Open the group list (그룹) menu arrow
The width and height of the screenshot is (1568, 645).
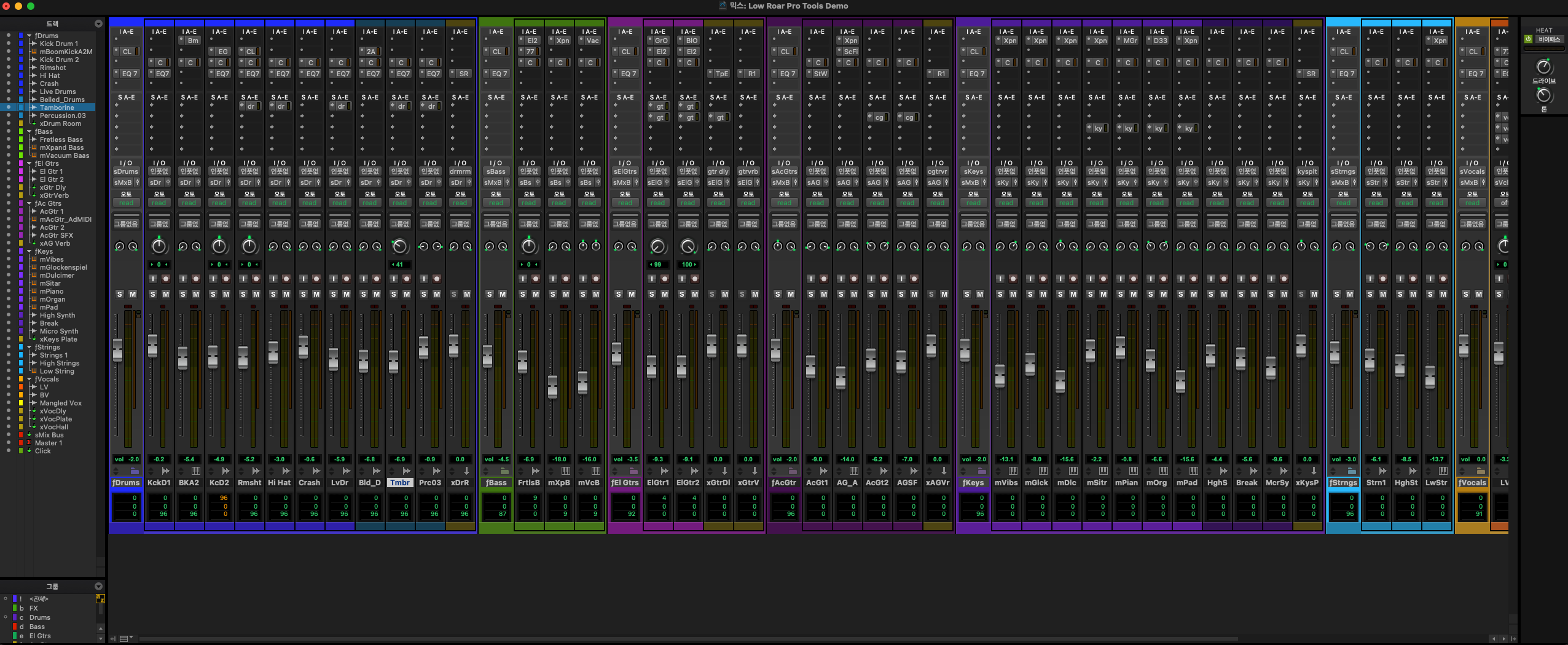98,586
